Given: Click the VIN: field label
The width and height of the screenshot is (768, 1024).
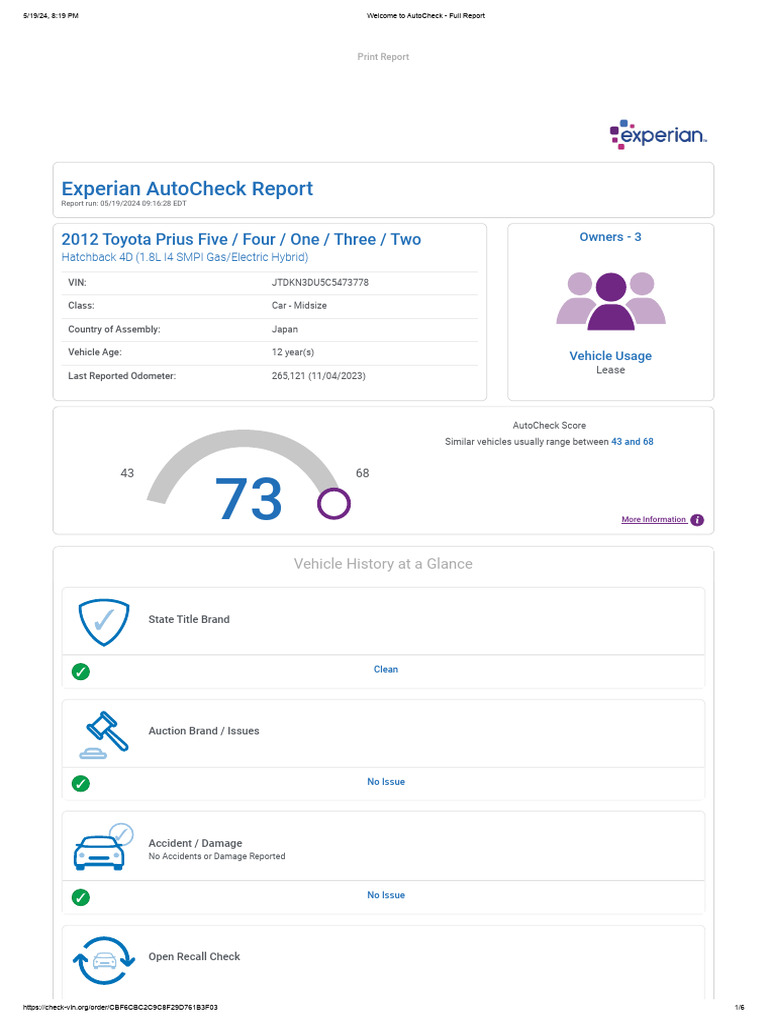Looking at the screenshot, I should 77,283.
